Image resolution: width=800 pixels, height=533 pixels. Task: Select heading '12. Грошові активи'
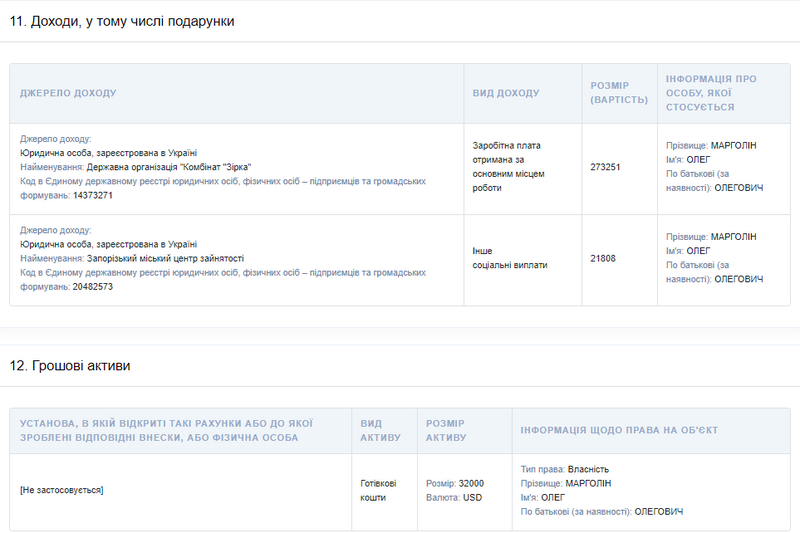tap(70, 366)
